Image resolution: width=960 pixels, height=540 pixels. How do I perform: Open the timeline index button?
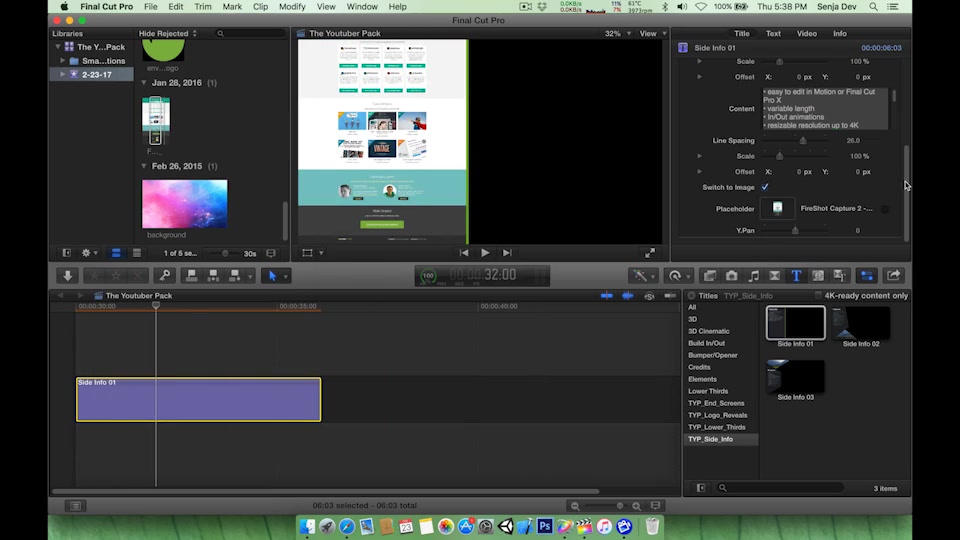(x=75, y=506)
